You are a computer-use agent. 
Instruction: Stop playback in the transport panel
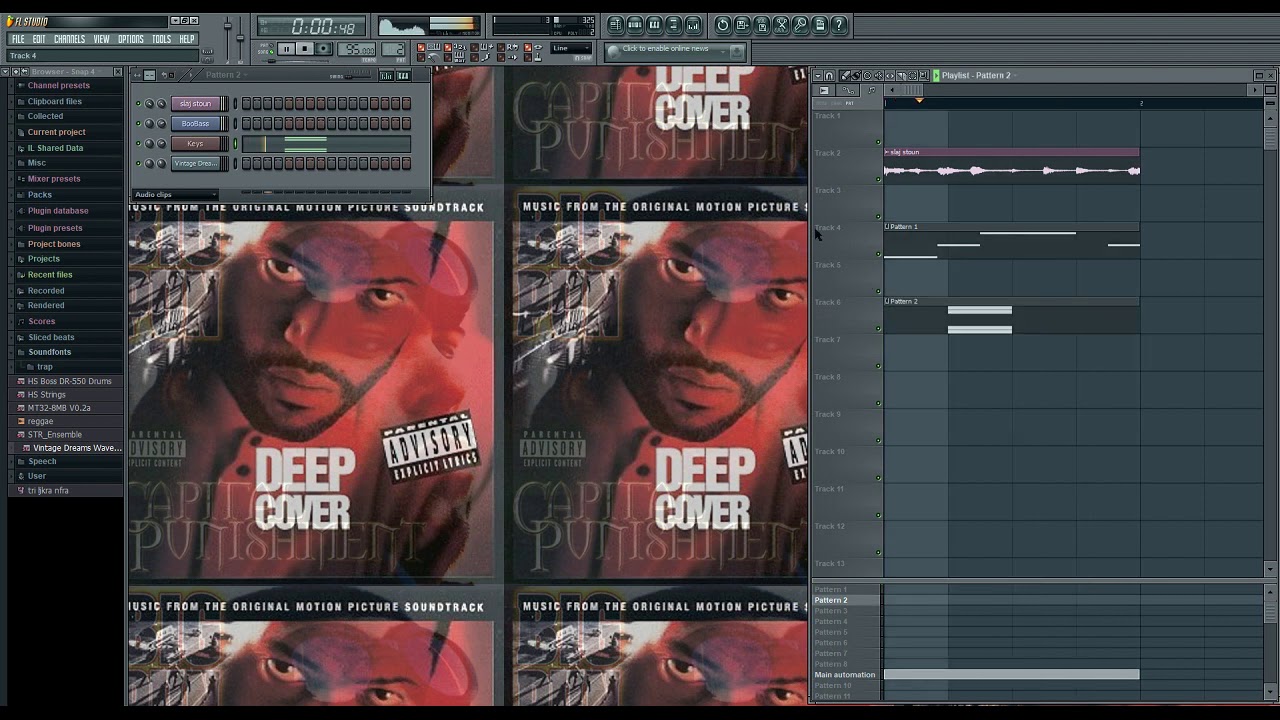pyautogui.click(x=305, y=49)
